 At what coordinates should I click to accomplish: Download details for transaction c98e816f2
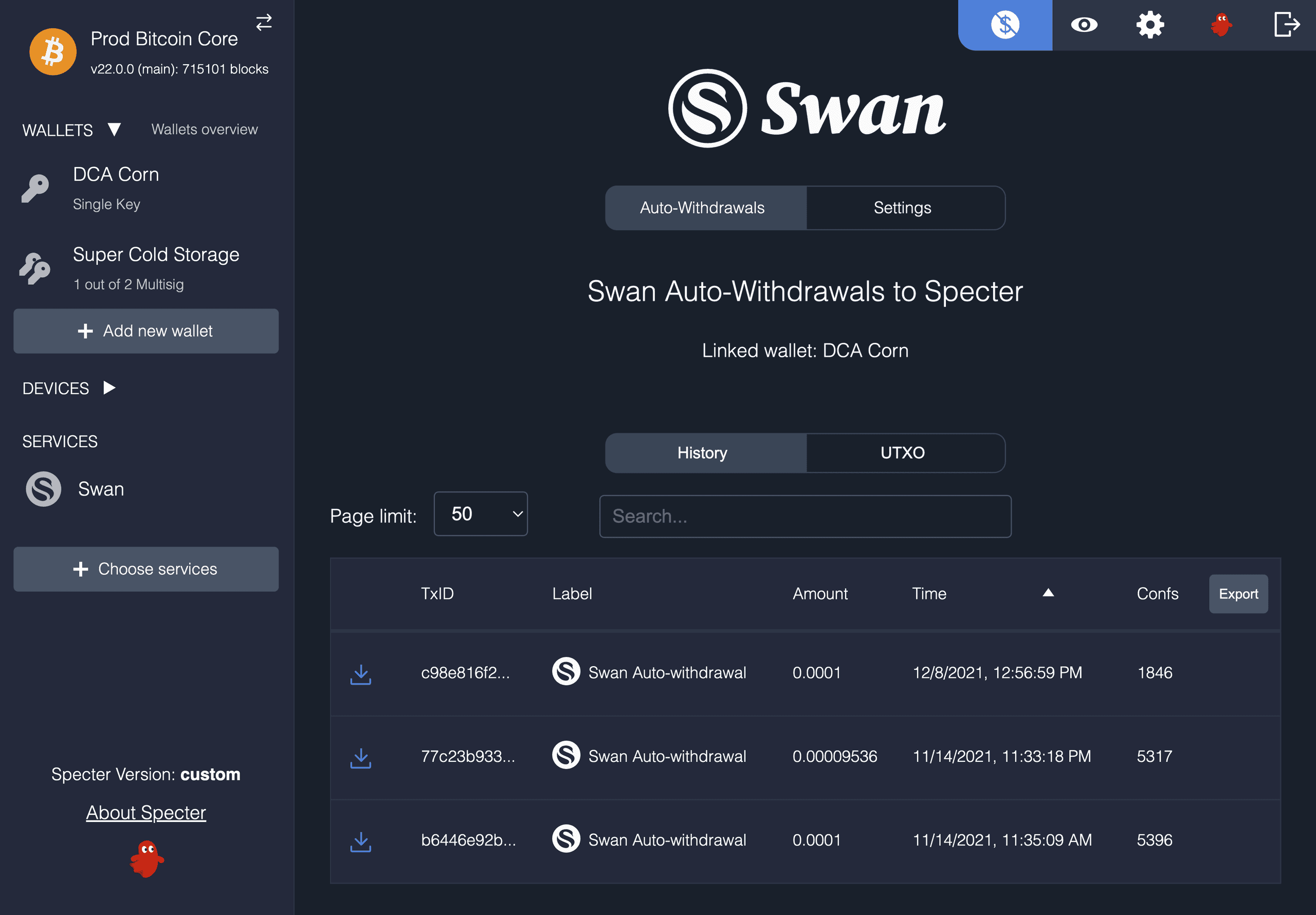tap(360, 674)
